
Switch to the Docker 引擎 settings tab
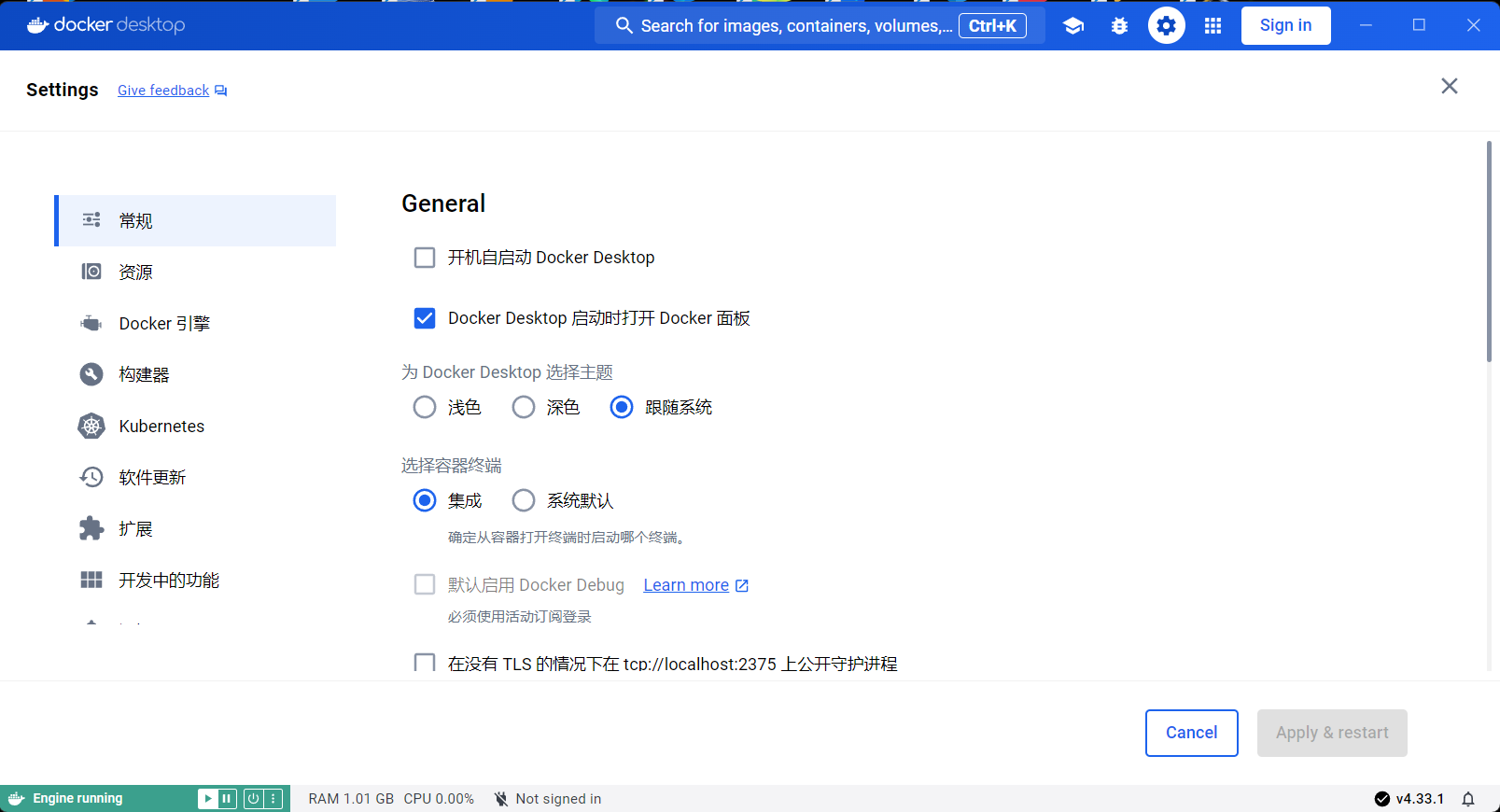tap(164, 324)
